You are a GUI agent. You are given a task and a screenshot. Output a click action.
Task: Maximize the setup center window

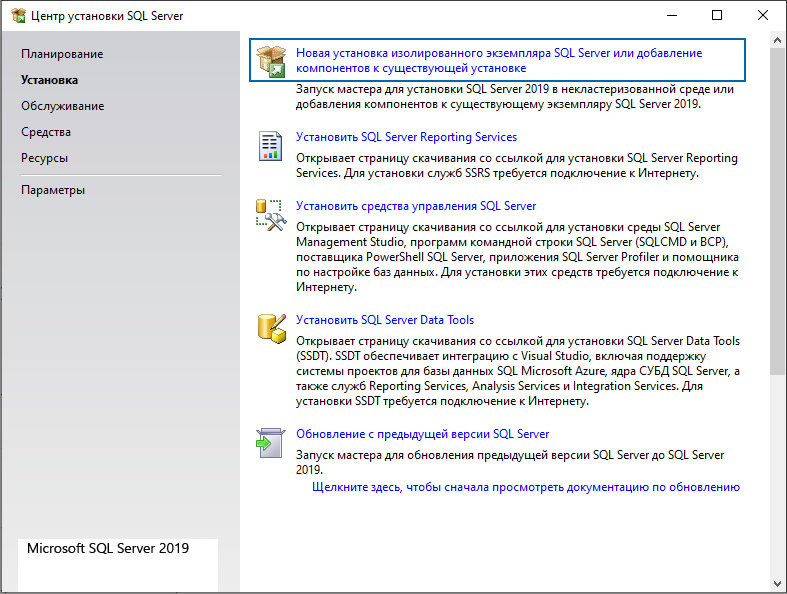point(717,15)
